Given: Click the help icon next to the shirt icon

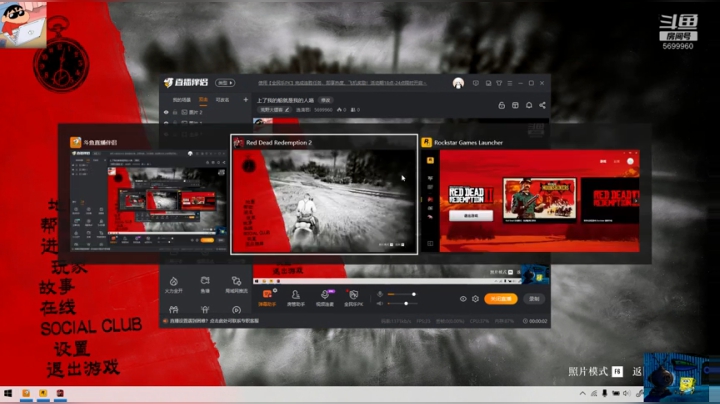Looking at the screenshot, I should coord(488,83).
